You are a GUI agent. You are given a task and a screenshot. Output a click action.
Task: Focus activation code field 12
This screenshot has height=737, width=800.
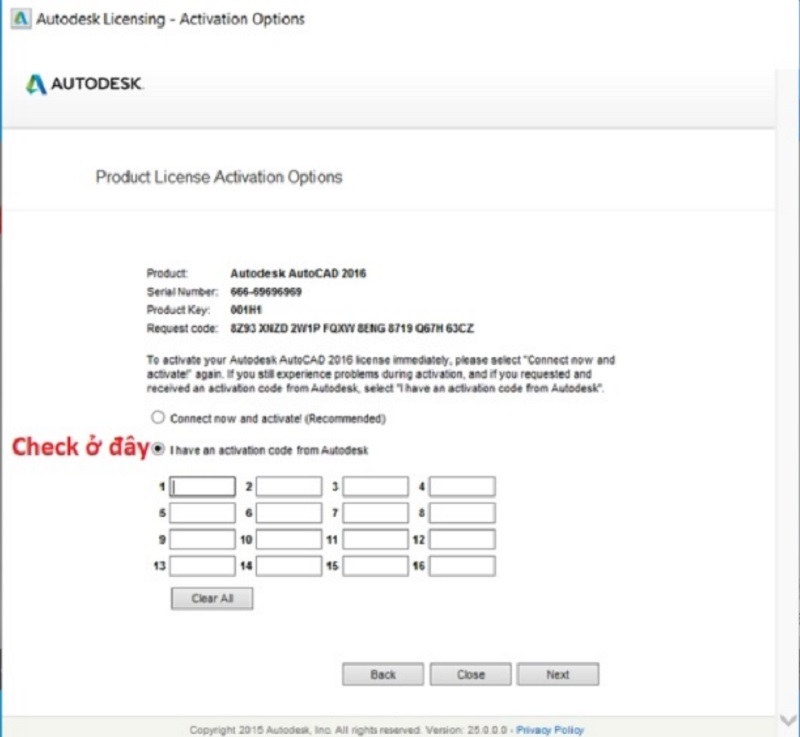pyautogui.click(x=462, y=540)
